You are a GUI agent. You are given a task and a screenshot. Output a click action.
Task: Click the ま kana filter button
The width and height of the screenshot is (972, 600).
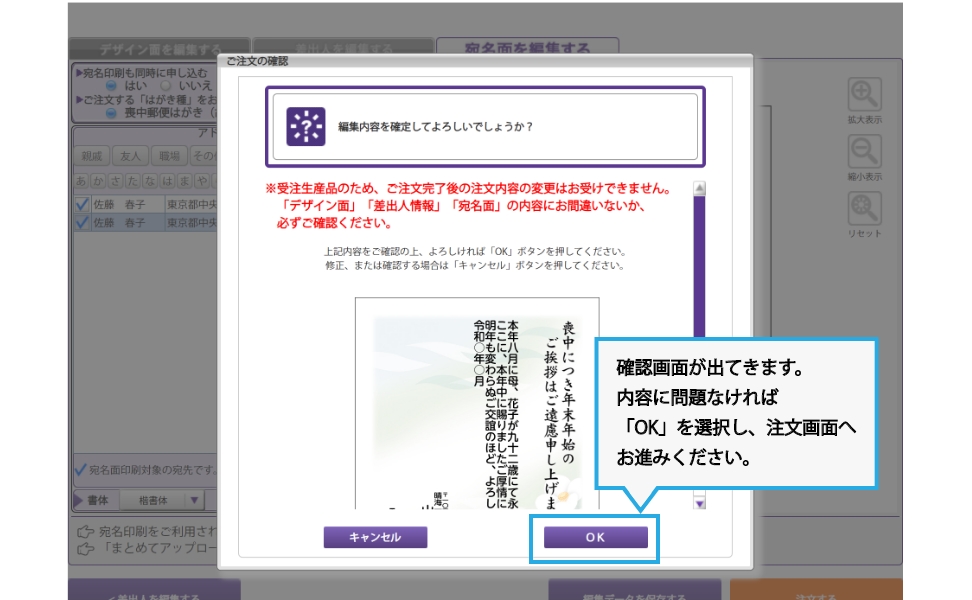(185, 181)
